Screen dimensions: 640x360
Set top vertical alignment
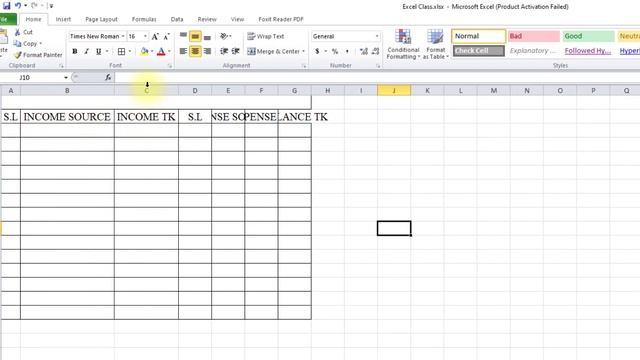click(183, 36)
